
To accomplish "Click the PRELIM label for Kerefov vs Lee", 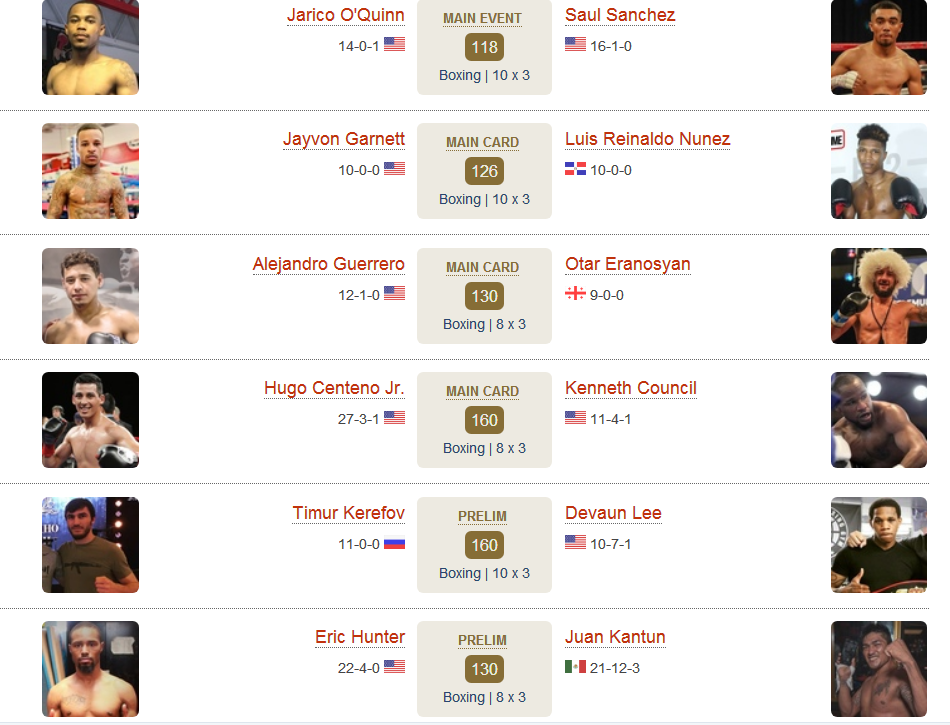I will point(482,517).
